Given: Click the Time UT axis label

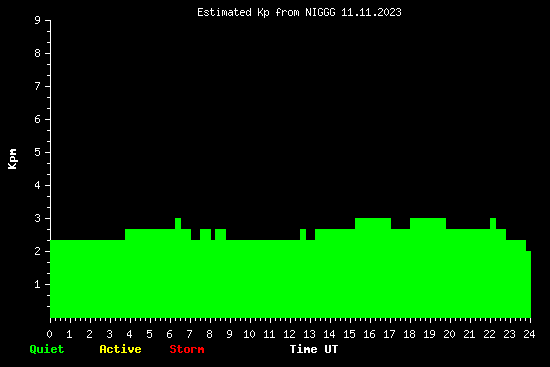Looking at the screenshot, I should click(x=314, y=349).
